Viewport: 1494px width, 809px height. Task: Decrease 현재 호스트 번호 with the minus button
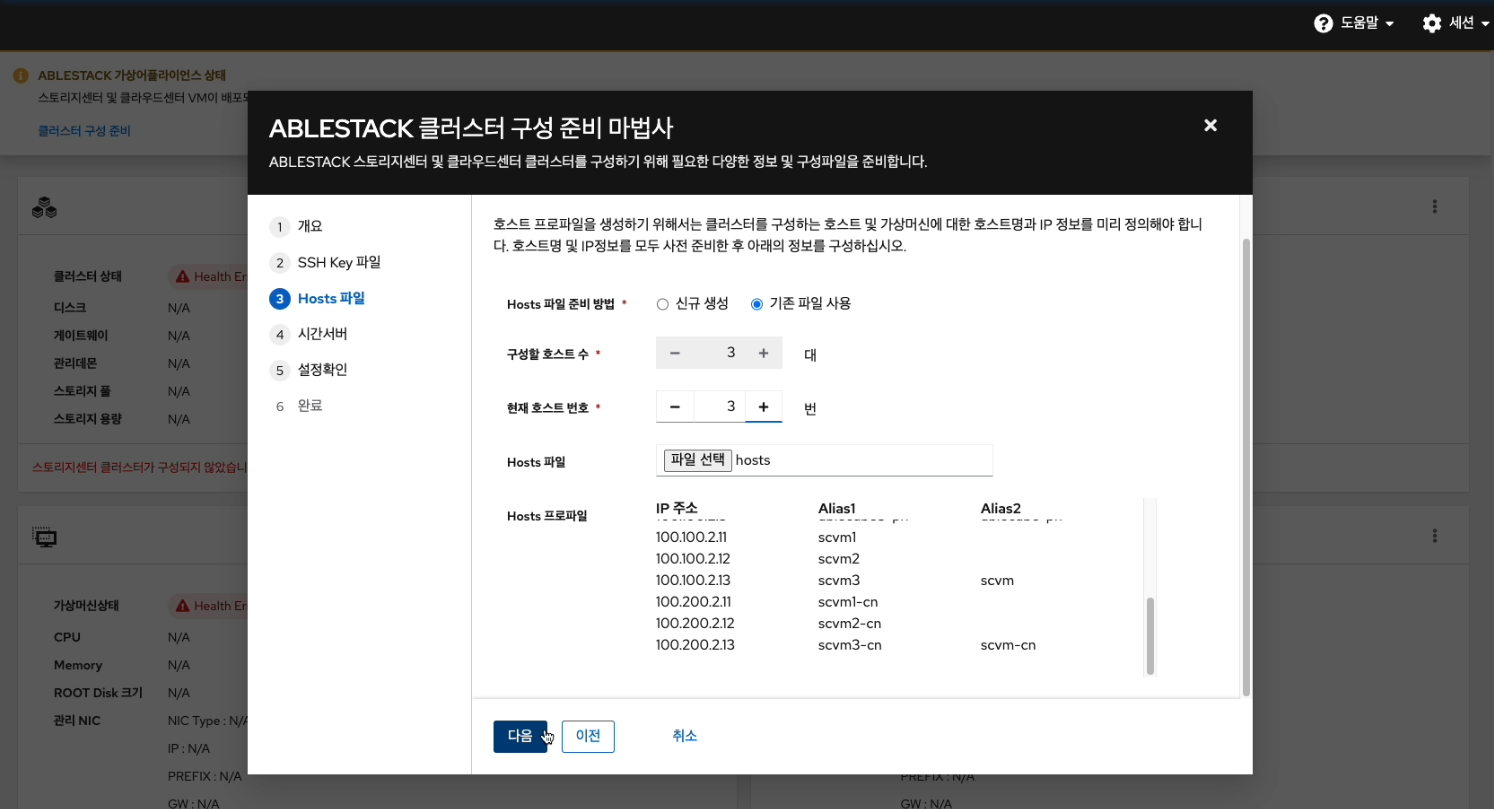pos(675,406)
